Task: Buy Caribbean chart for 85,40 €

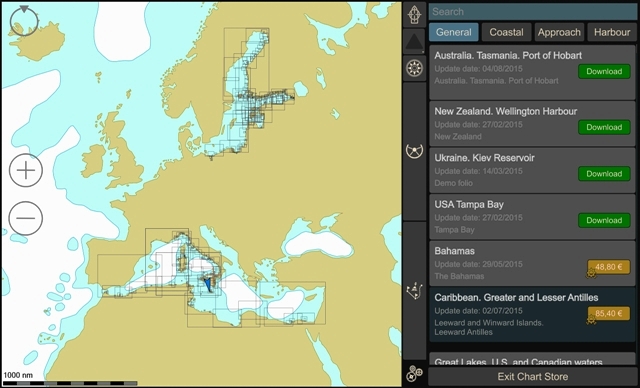Action: [x=609, y=314]
